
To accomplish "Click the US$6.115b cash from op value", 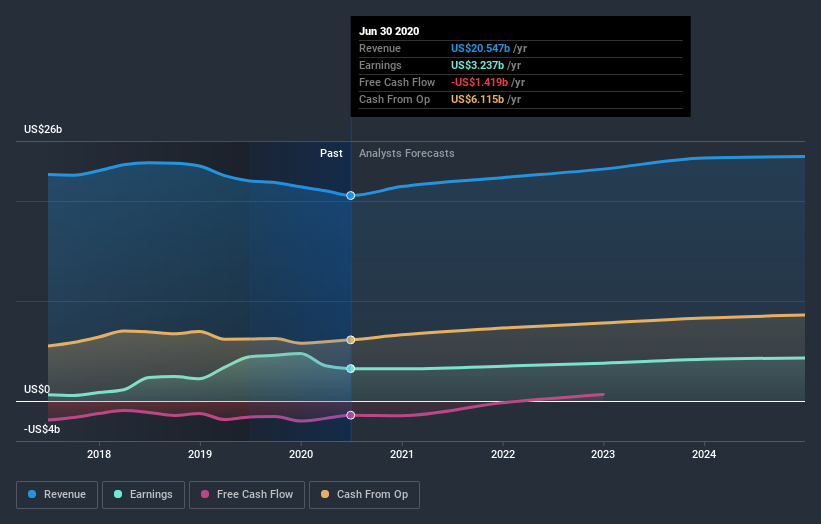I will 478,99.
